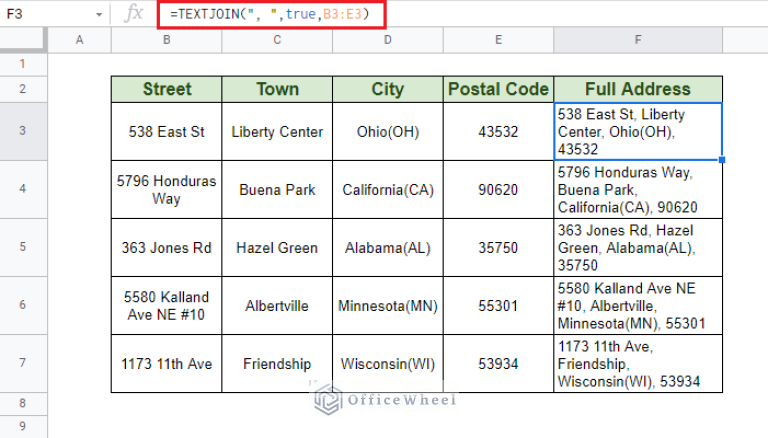
Task: Select full address cell starting 538 East St
Action: point(638,131)
